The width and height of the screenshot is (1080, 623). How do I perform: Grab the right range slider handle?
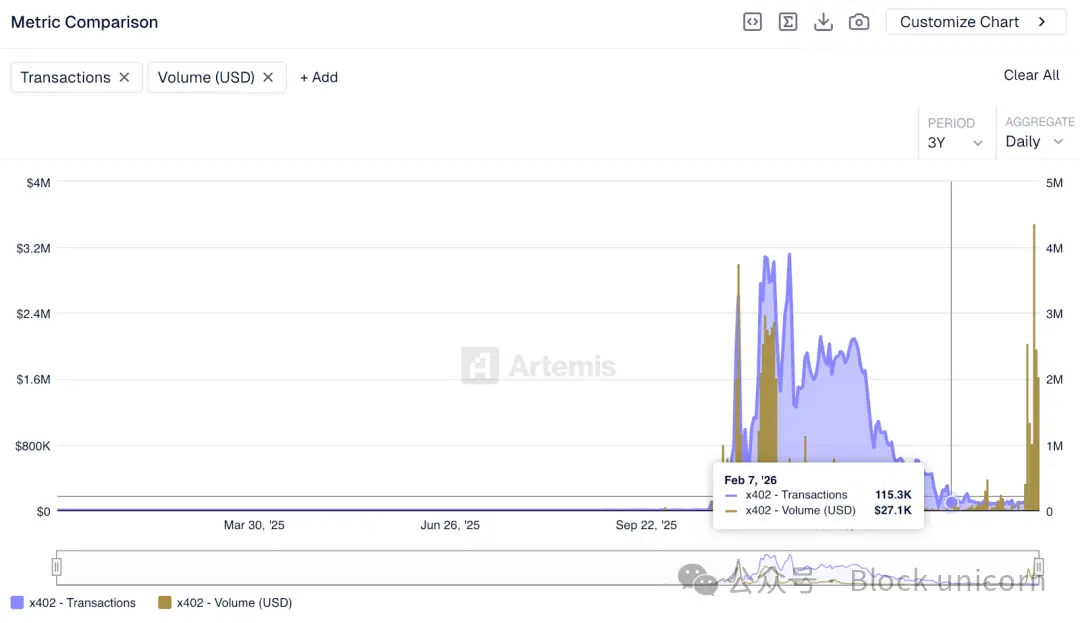pos(1039,567)
